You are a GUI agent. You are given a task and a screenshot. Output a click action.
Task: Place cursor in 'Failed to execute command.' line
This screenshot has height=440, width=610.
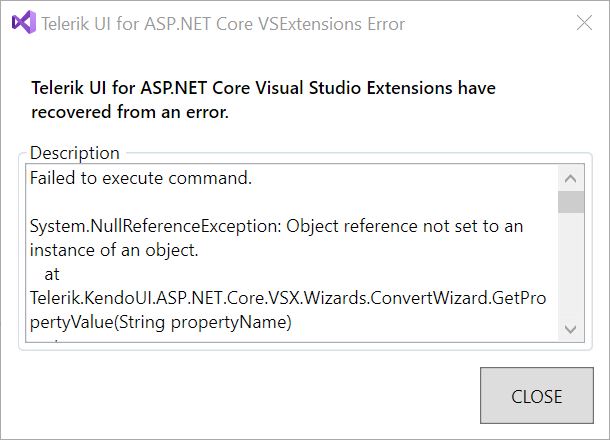pyautogui.click(x=140, y=179)
